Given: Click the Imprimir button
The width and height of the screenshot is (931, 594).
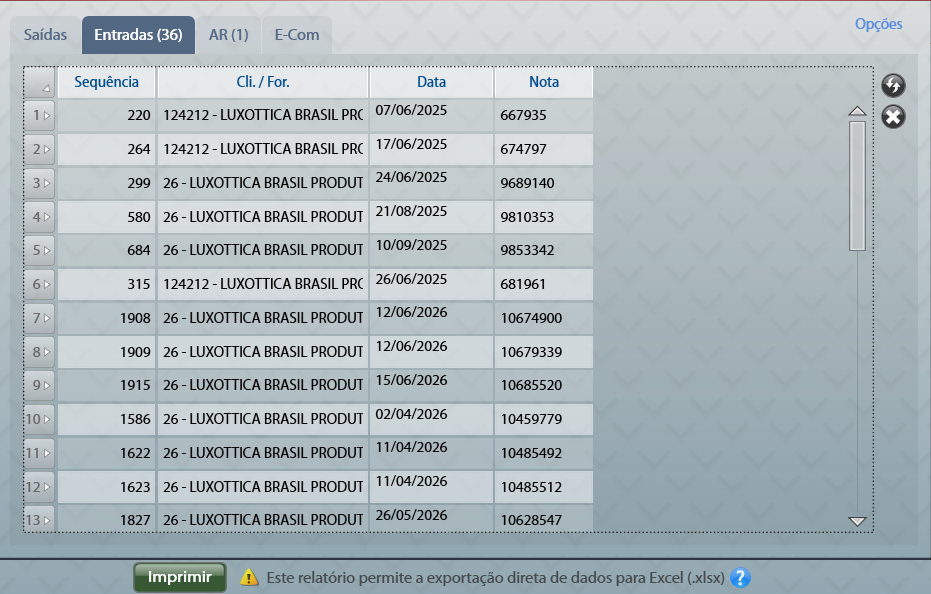Looking at the screenshot, I should 179,577.
